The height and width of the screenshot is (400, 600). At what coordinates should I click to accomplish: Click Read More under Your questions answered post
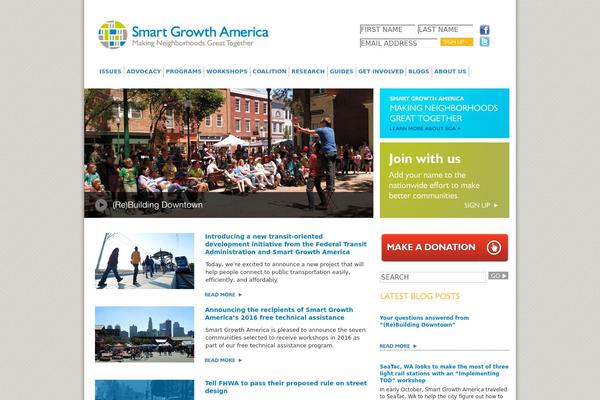[x=398, y=346]
